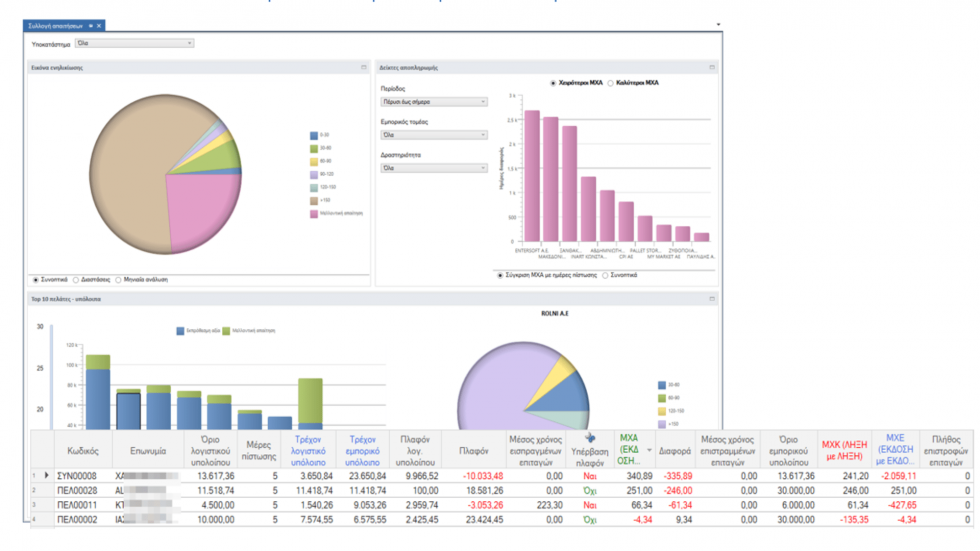Click the Εκπρόθεσμη αξία blue legend swatch

[x=180, y=331]
